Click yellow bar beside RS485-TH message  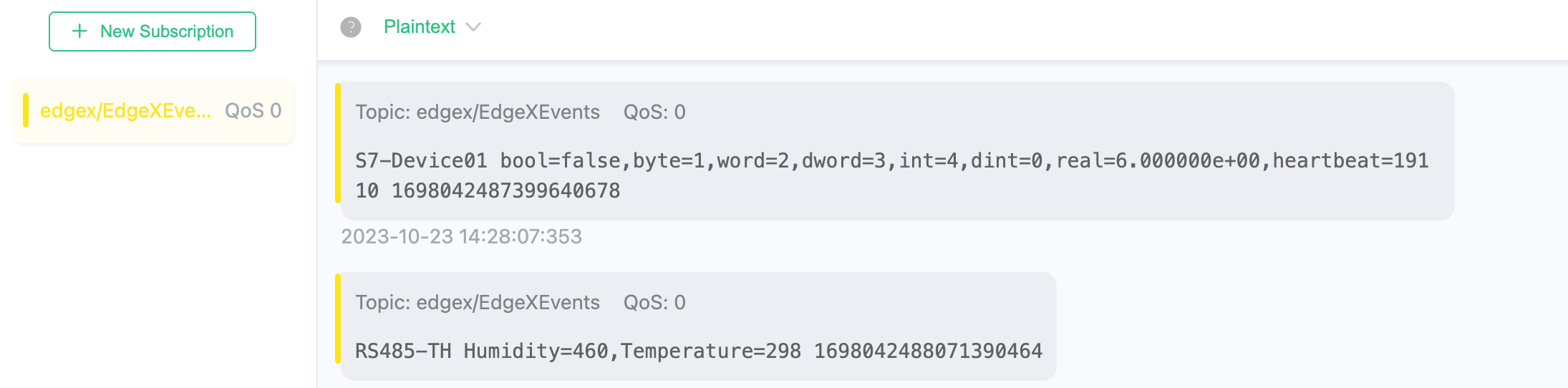pyautogui.click(x=338, y=318)
